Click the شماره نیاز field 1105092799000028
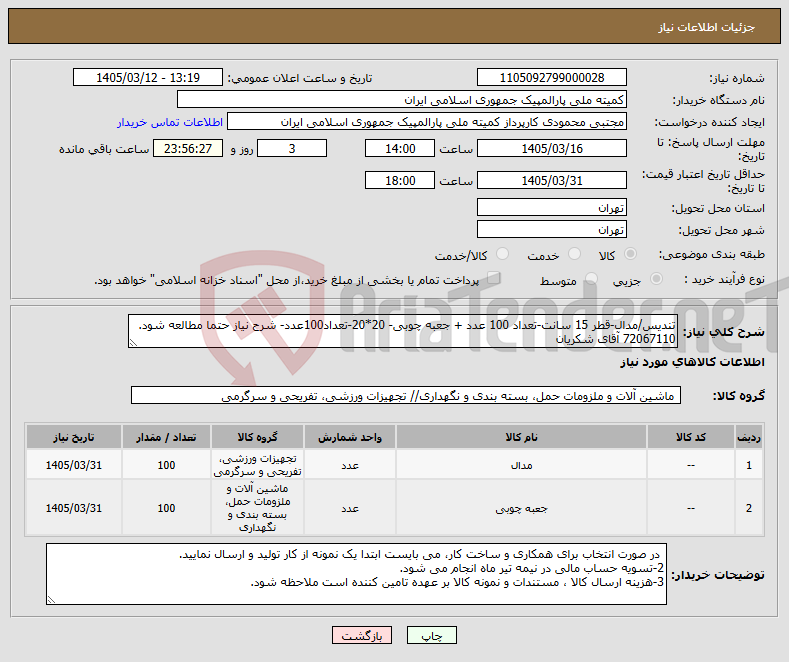Image resolution: width=789 pixels, height=662 pixels. (x=551, y=77)
